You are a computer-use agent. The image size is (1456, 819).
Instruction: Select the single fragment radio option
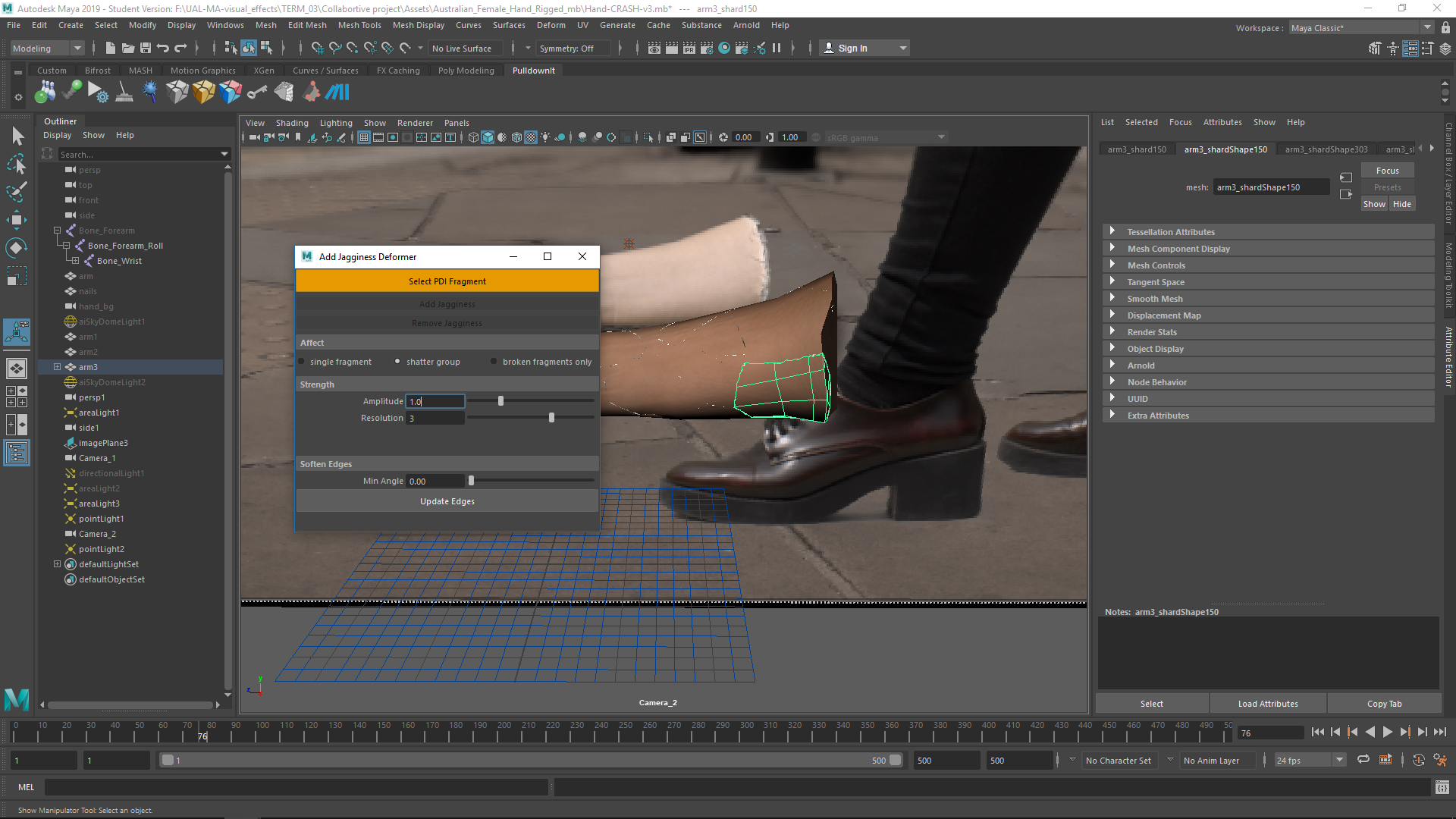point(302,362)
